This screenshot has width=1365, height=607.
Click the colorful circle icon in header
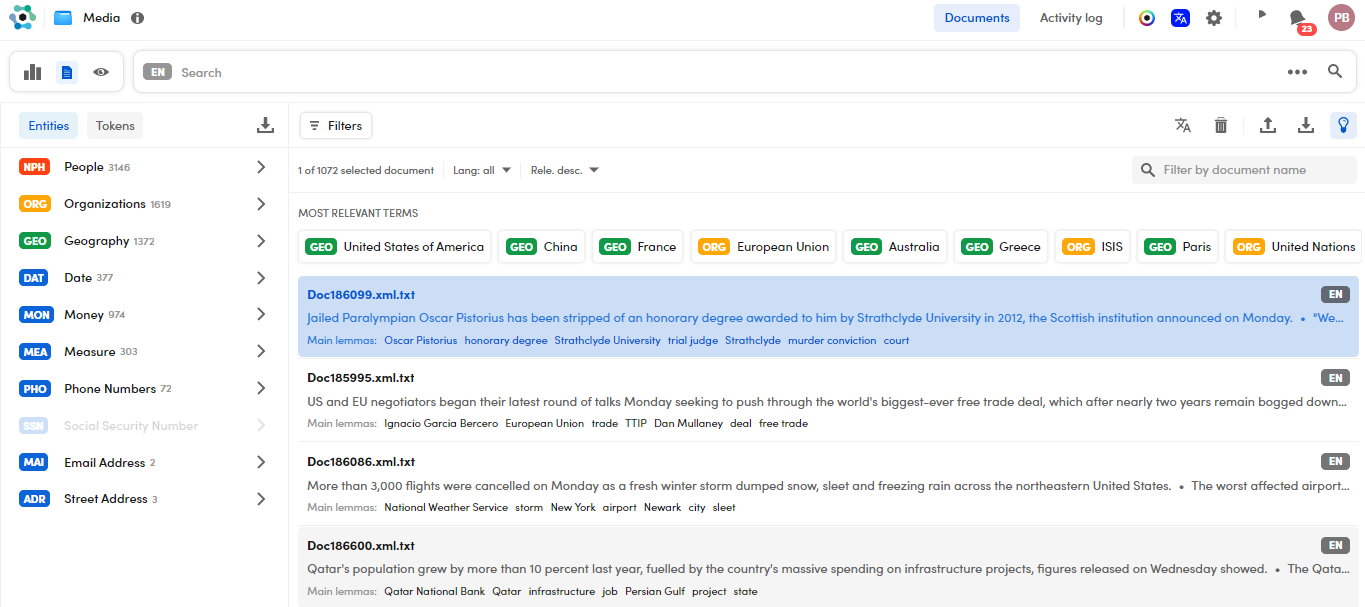1147,18
